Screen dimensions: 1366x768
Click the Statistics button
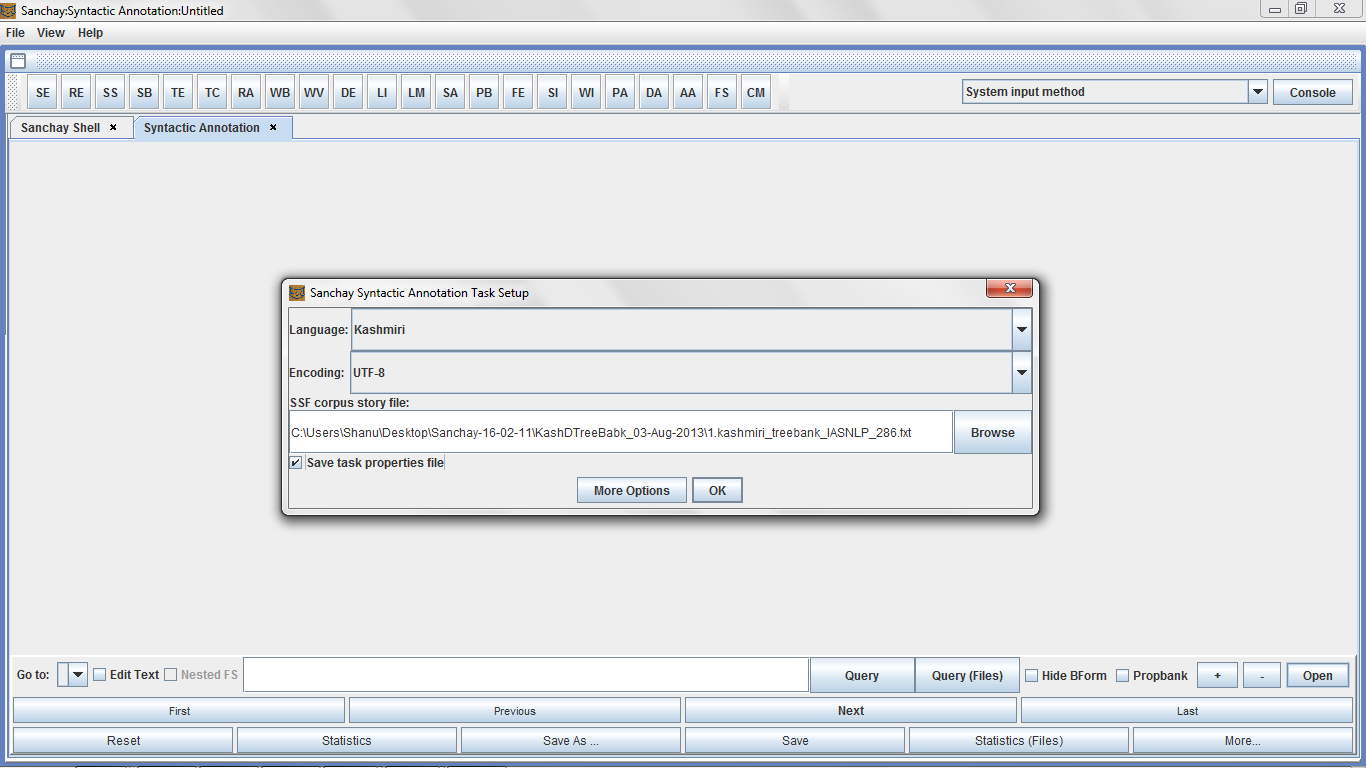pyautogui.click(x=347, y=741)
